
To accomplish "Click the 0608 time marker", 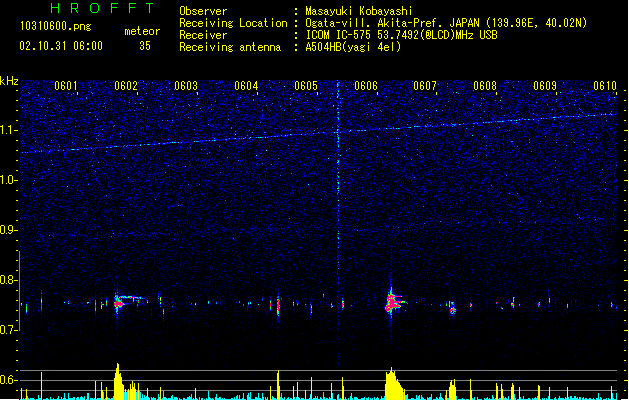I will [485, 86].
